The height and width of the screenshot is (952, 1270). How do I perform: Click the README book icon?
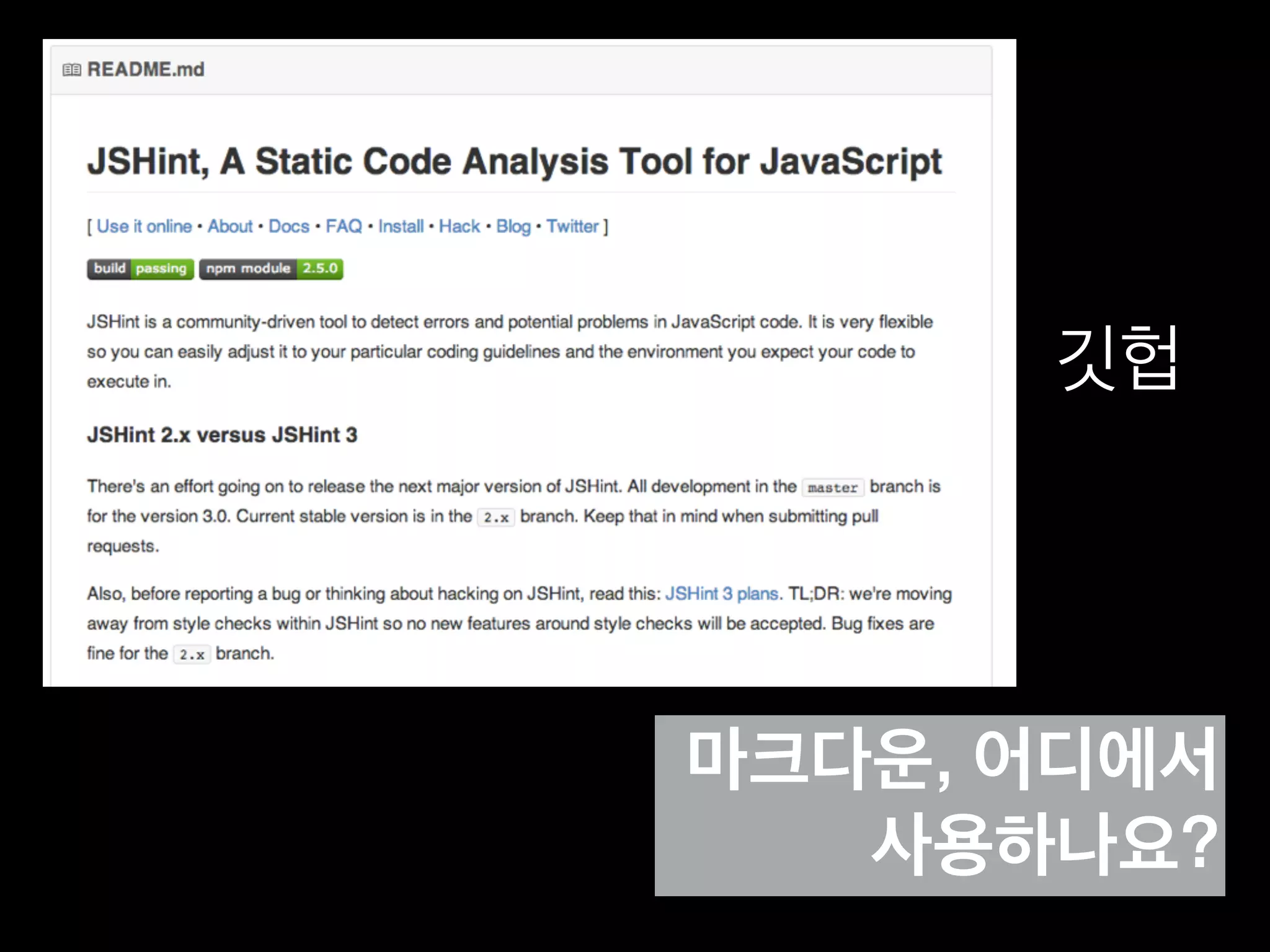click(71, 69)
